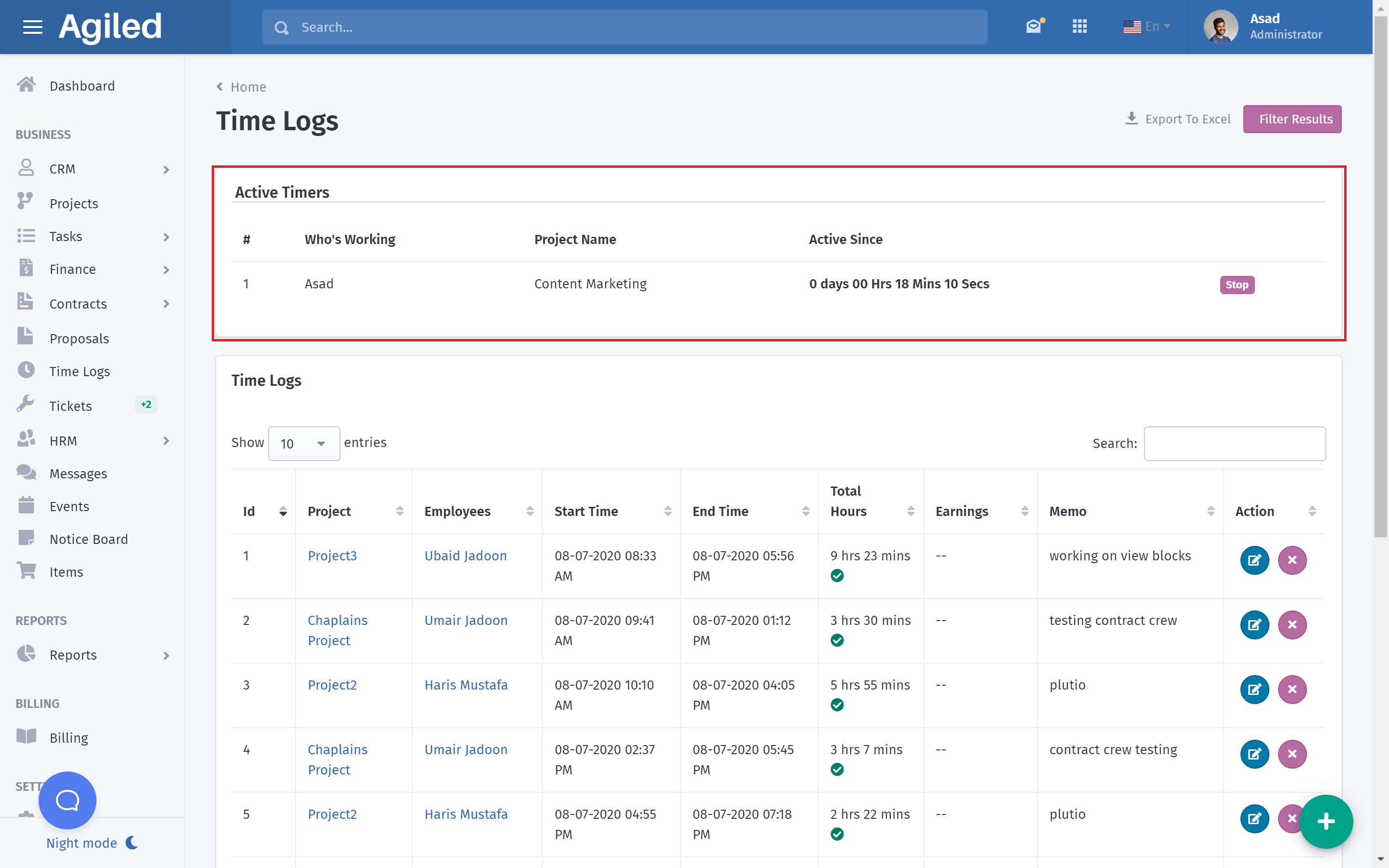
Task: Click the Export To Excel download icon
Action: click(1131, 119)
